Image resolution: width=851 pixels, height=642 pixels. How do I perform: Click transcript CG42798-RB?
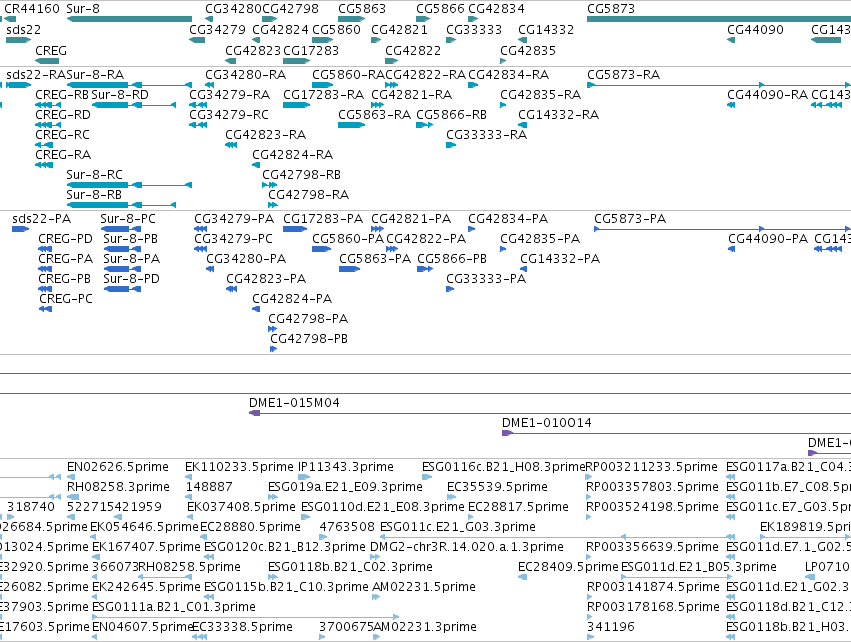[x=302, y=174]
